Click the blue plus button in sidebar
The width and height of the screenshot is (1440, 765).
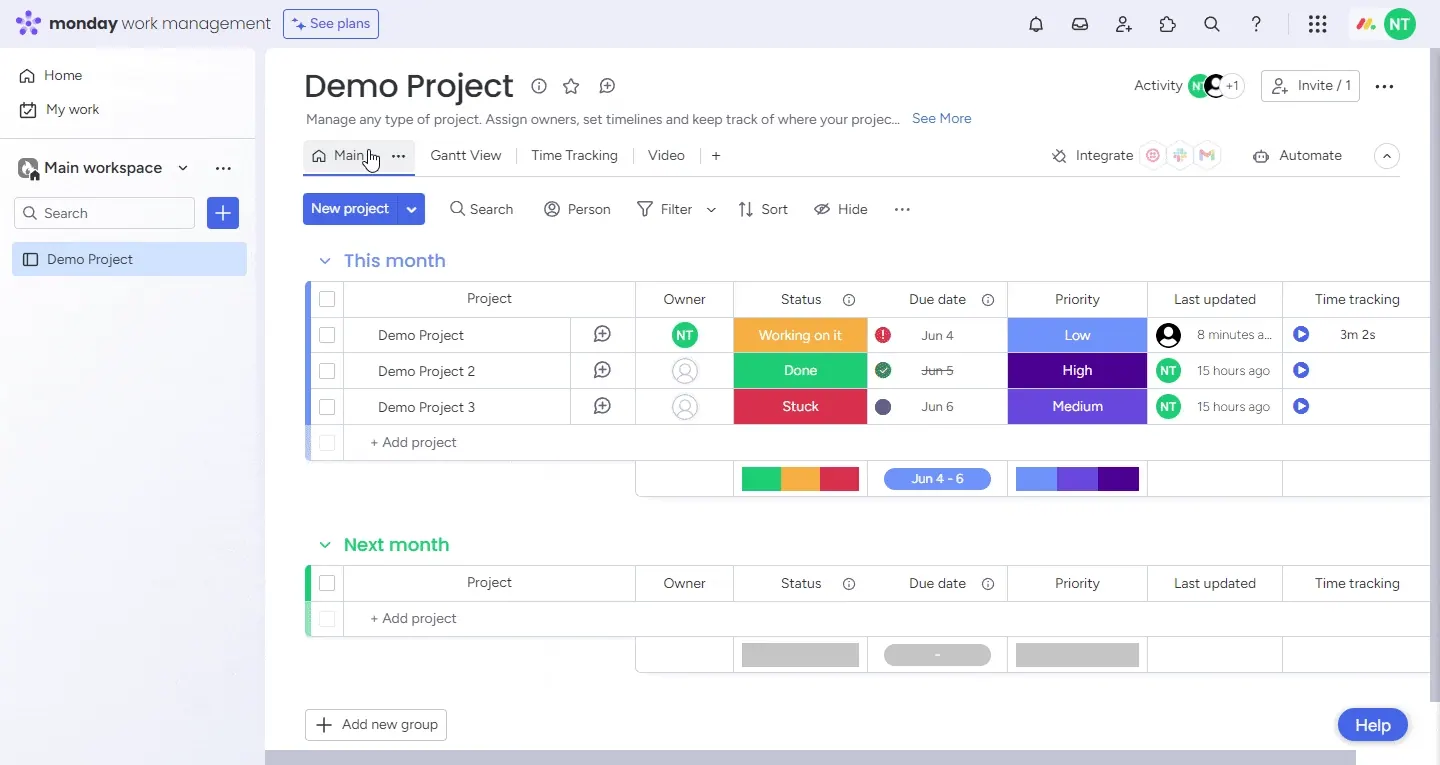coord(223,213)
